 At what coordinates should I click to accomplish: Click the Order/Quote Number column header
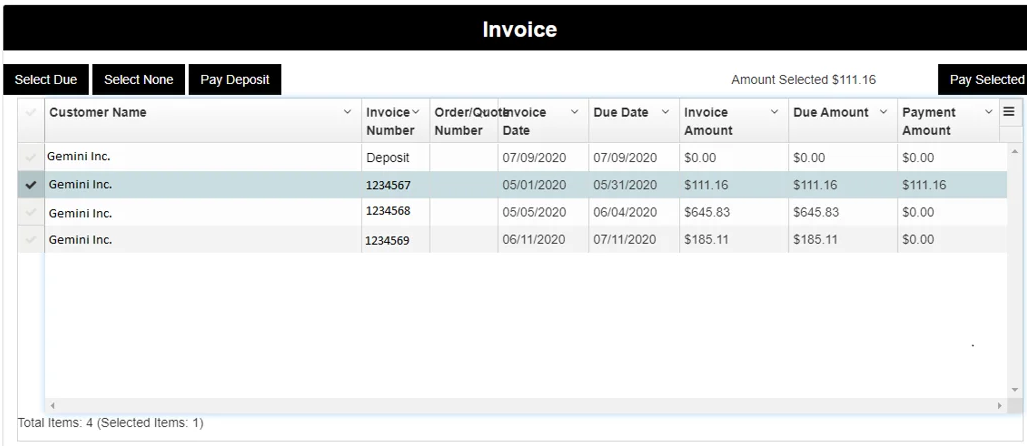[462, 121]
